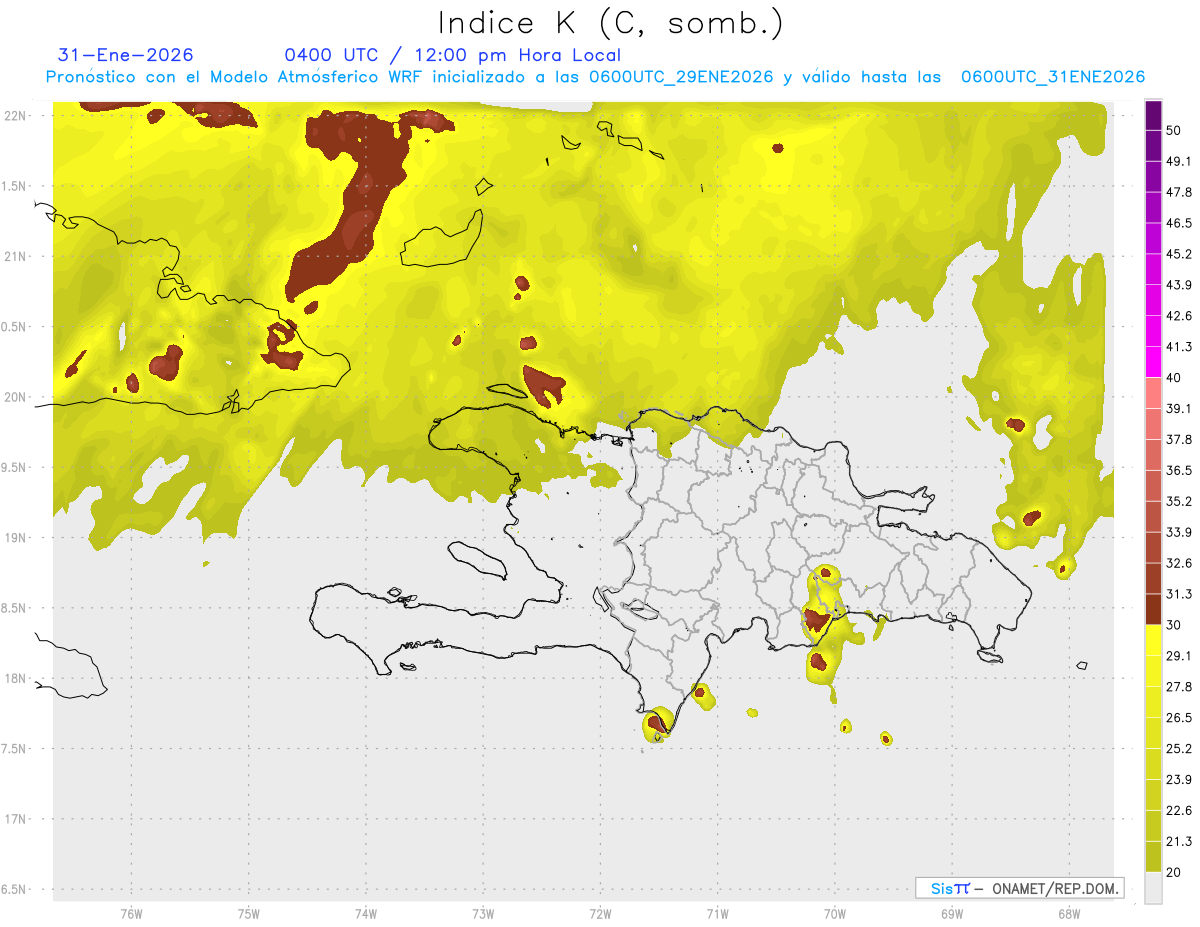This screenshot has width=1200, height=927.
Task: Click colorbar value "42.6"
Action: tap(1178, 316)
